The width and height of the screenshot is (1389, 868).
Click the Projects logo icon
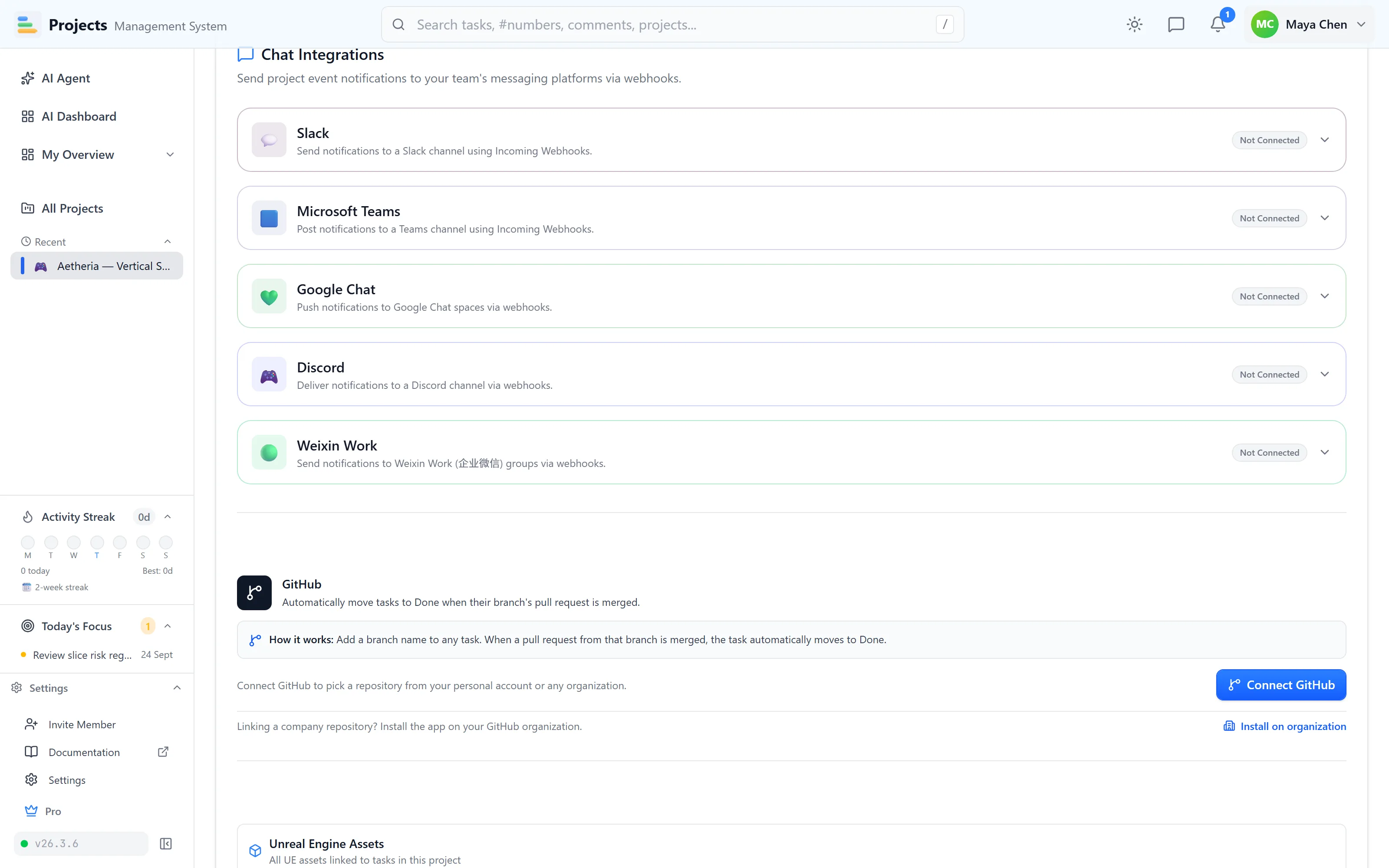pos(27,24)
